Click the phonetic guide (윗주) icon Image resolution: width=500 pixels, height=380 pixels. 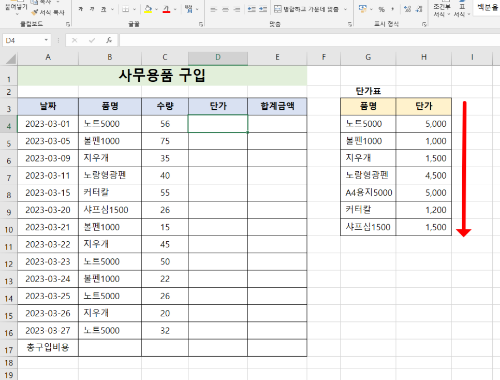point(189,9)
